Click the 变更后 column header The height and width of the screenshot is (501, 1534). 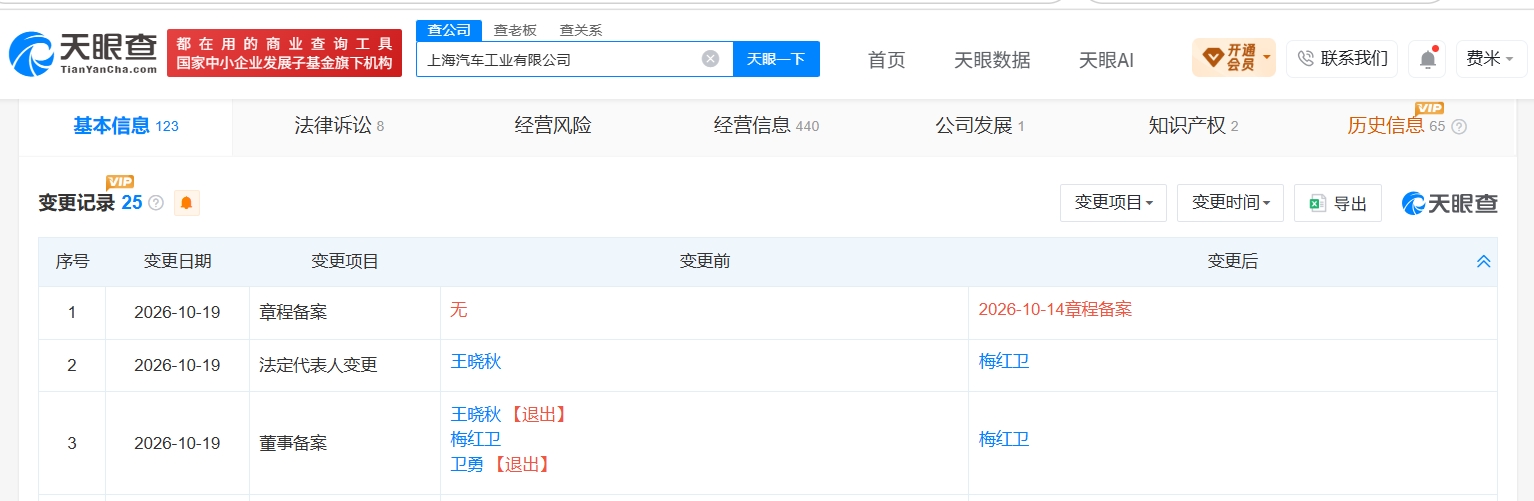[x=1232, y=261]
